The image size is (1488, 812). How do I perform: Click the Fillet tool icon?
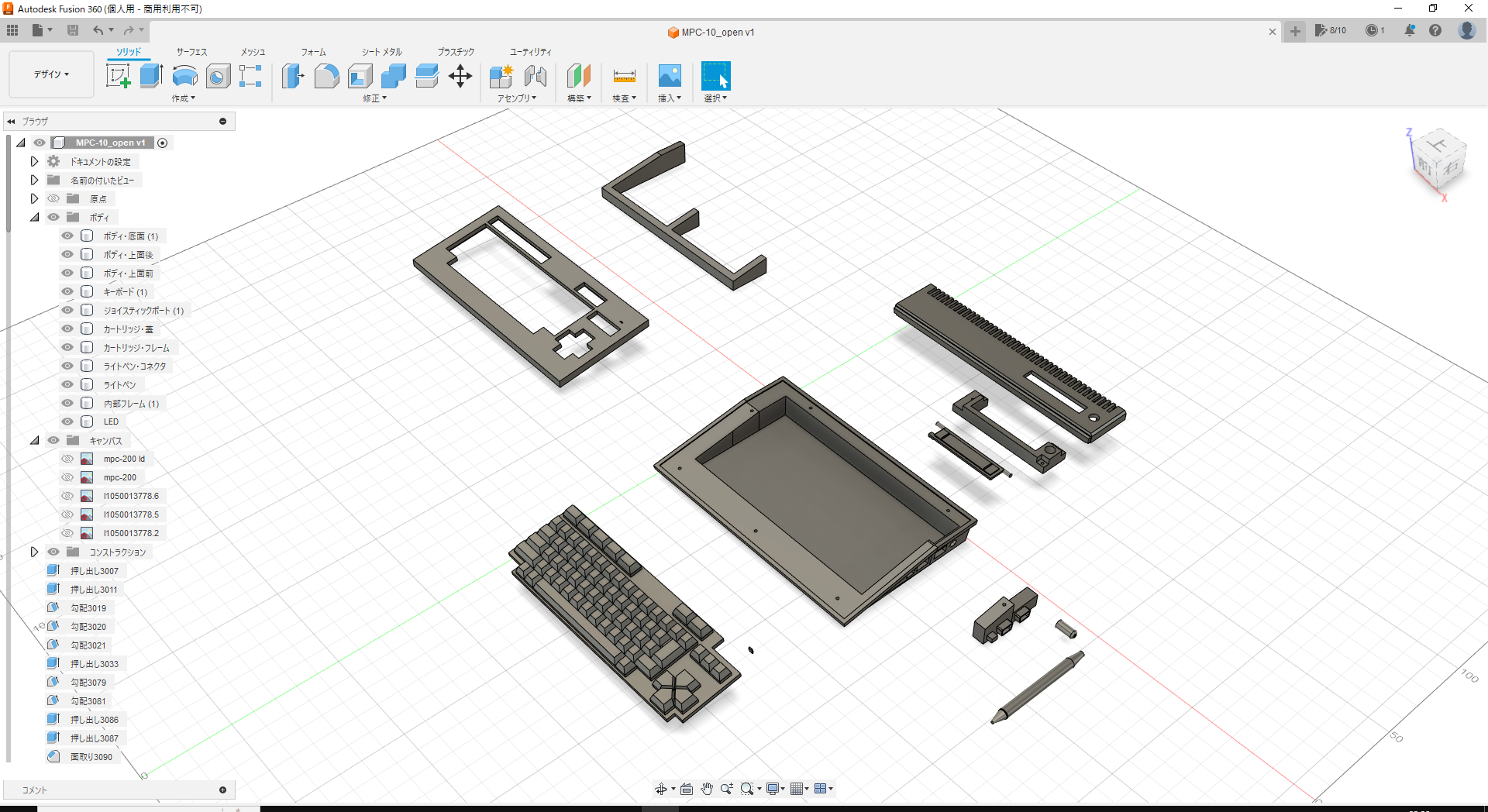pos(326,76)
